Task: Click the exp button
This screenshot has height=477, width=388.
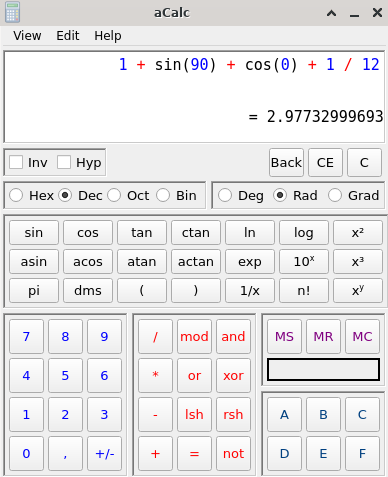Action: (x=250, y=262)
